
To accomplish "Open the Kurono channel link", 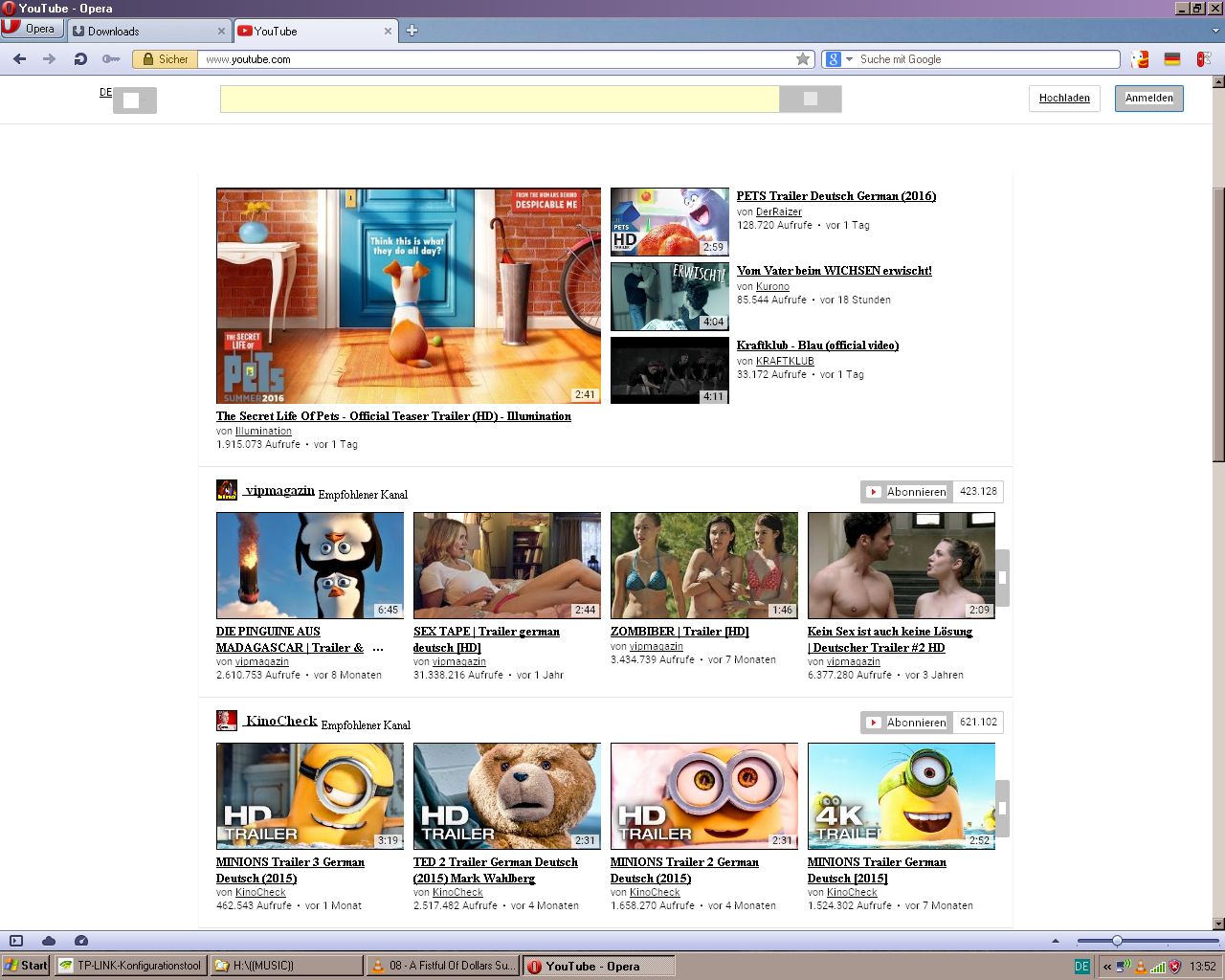I will click(772, 286).
